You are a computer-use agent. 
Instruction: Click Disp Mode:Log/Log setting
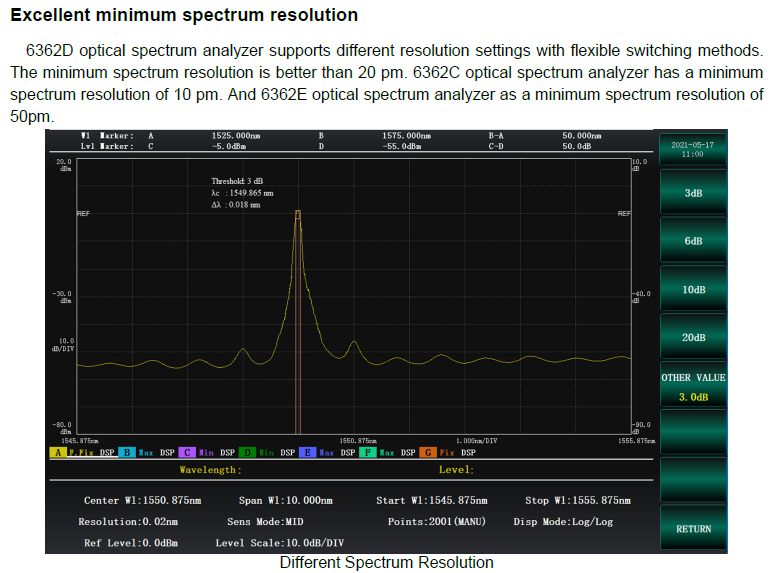(x=563, y=521)
